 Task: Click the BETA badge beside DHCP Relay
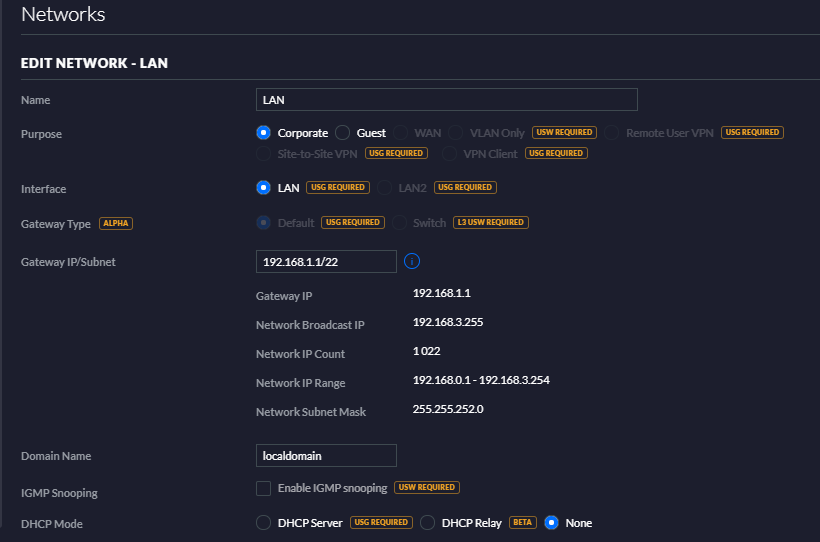(523, 522)
